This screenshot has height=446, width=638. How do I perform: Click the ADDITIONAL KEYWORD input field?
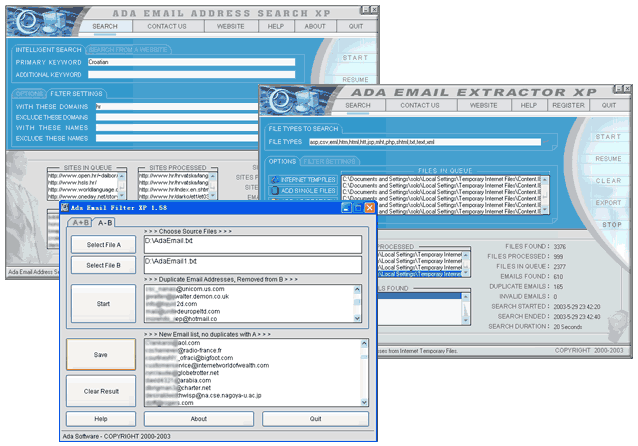(x=191, y=74)
